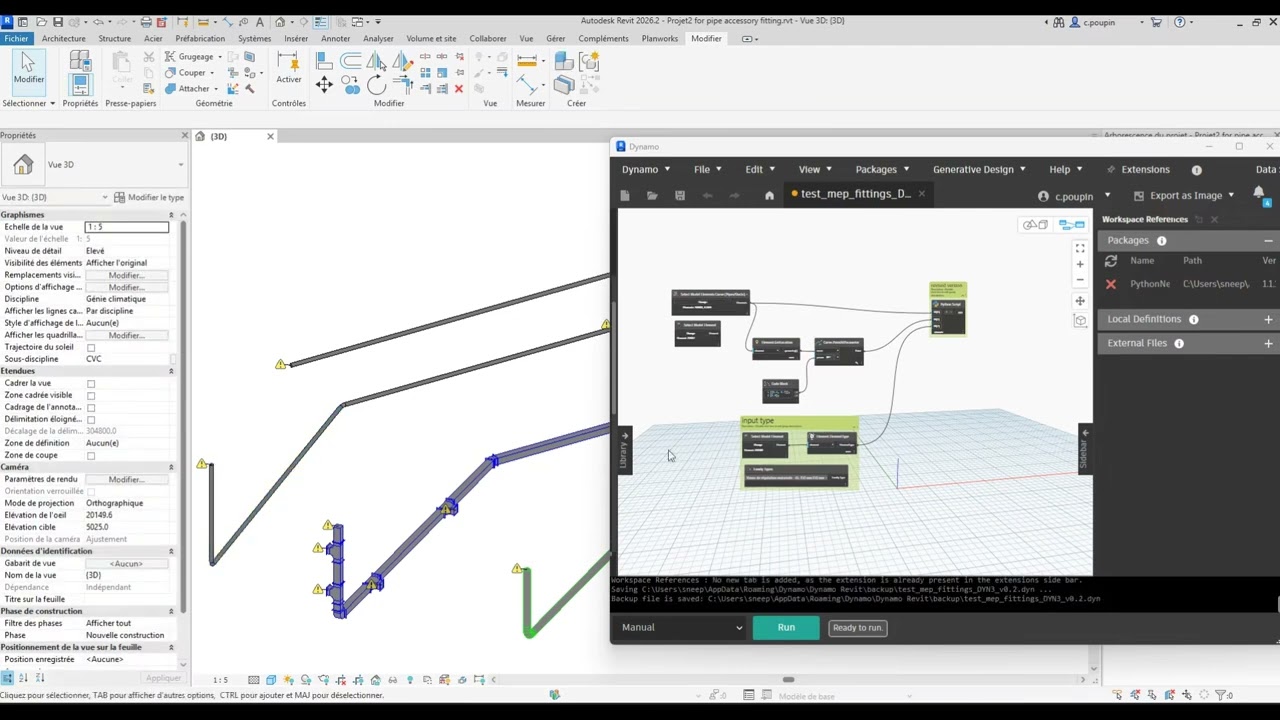This screenshot has width=1280, height=720.
Task: Click the Move tool in Modifier panel
Action: coord(324,85)
